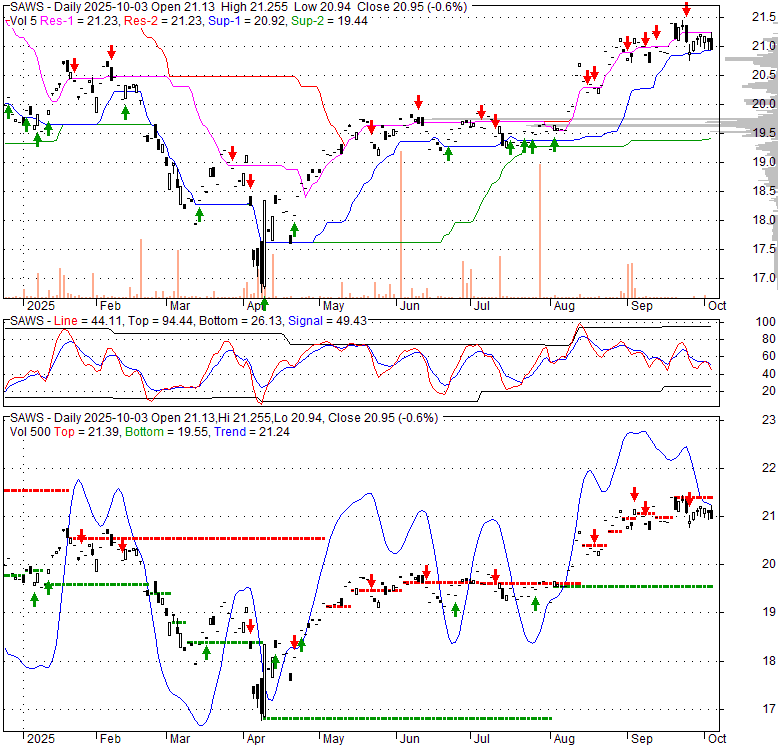Click the Apr month label on the bottom chart's time axis
The width and height of the screenshot is (780, 745).
(x=257, y=738)
